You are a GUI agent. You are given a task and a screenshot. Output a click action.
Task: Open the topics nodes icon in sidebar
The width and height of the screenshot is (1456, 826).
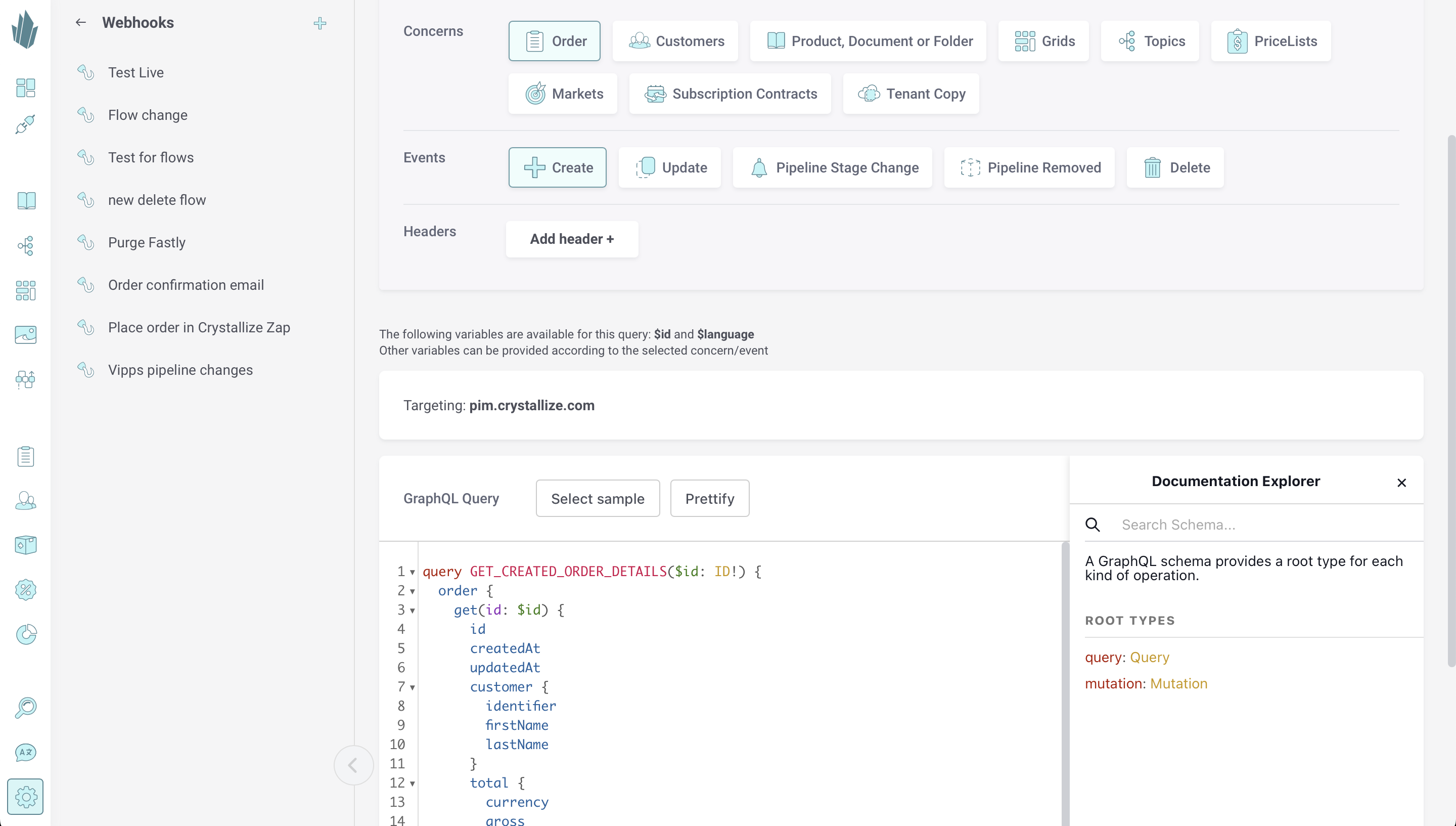tap(25, 246)
